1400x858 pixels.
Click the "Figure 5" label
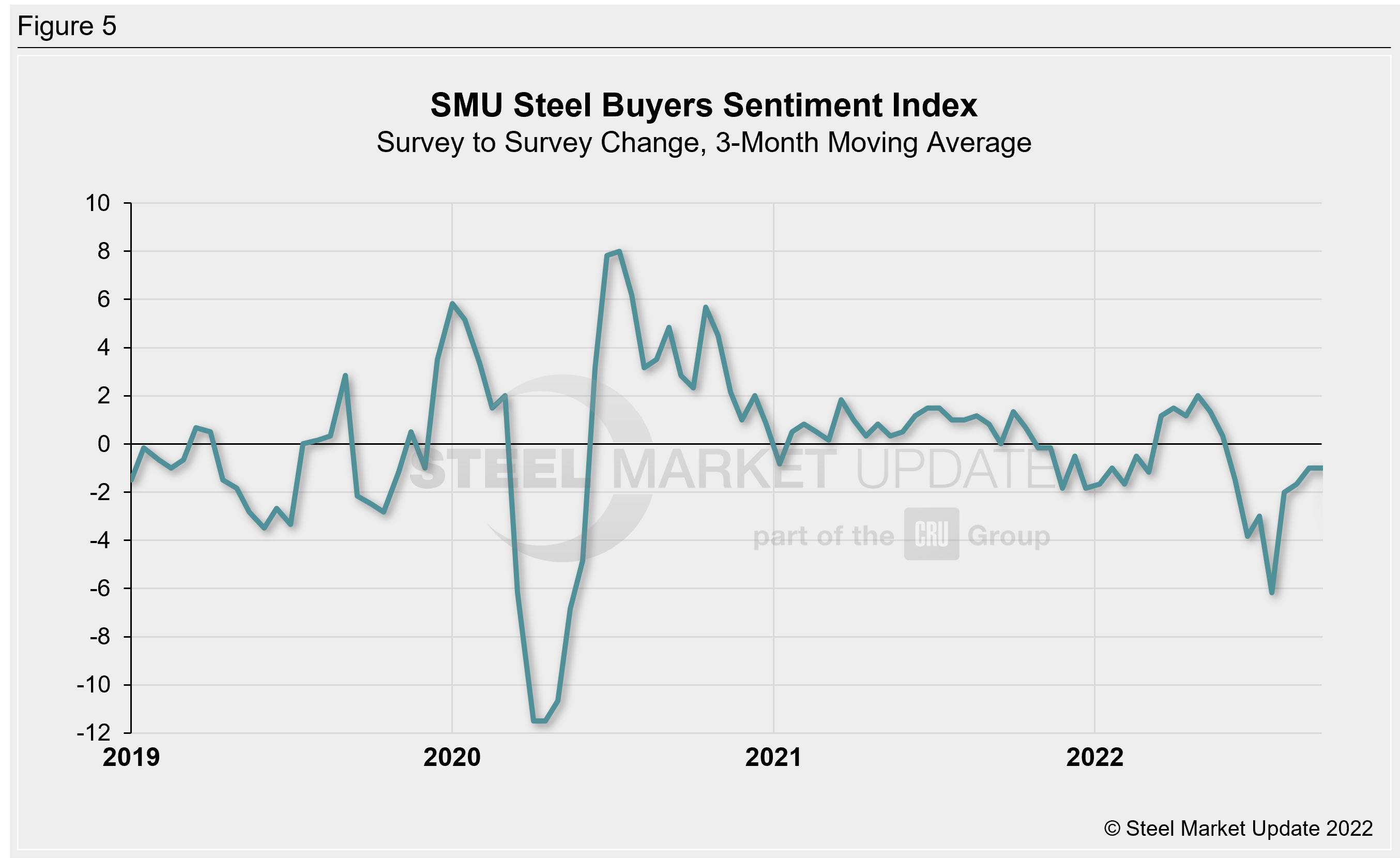[67, 26]
